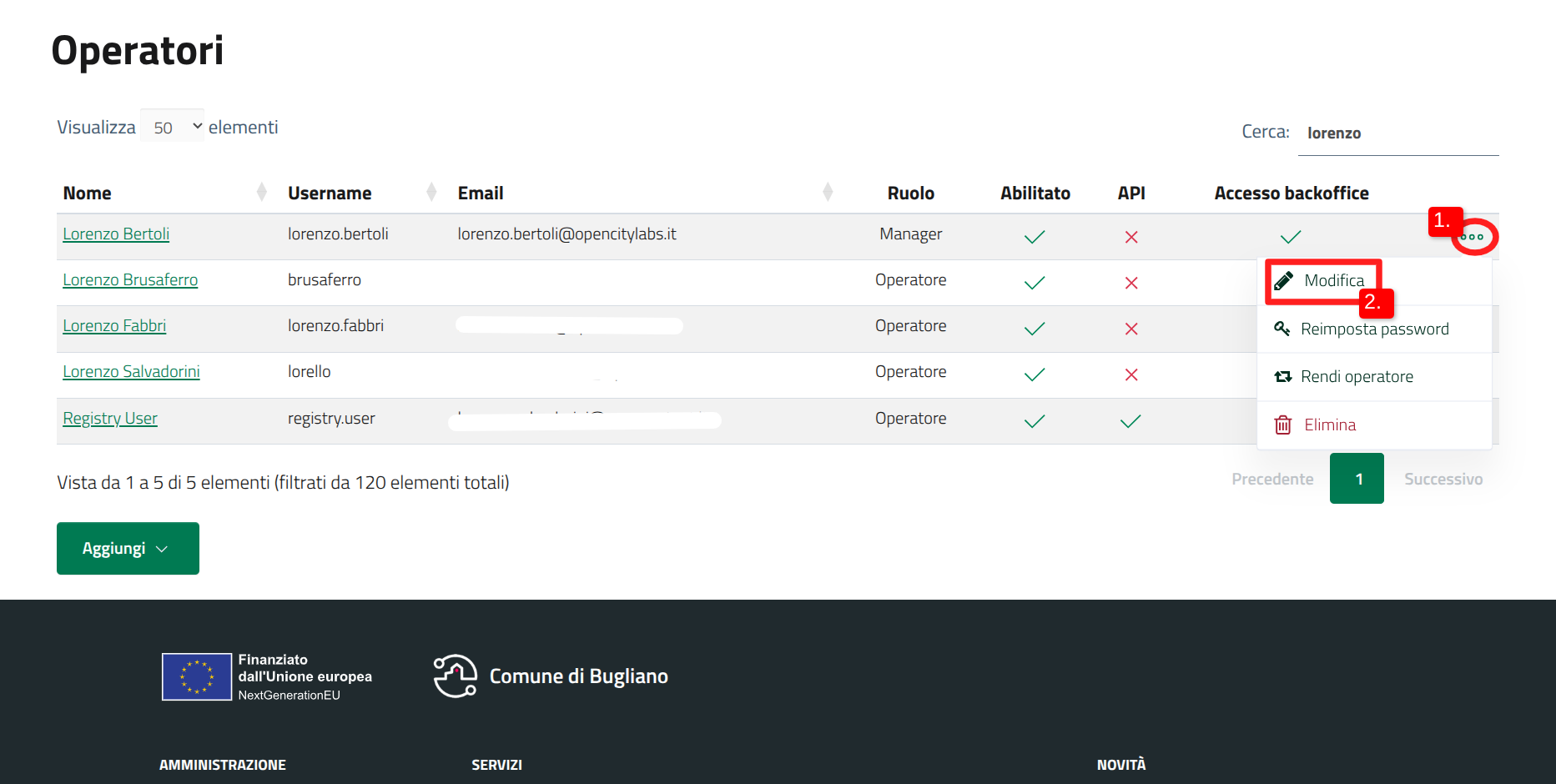
Task: Choose Reimposta password from the menu
Action: coord(1374,329)
